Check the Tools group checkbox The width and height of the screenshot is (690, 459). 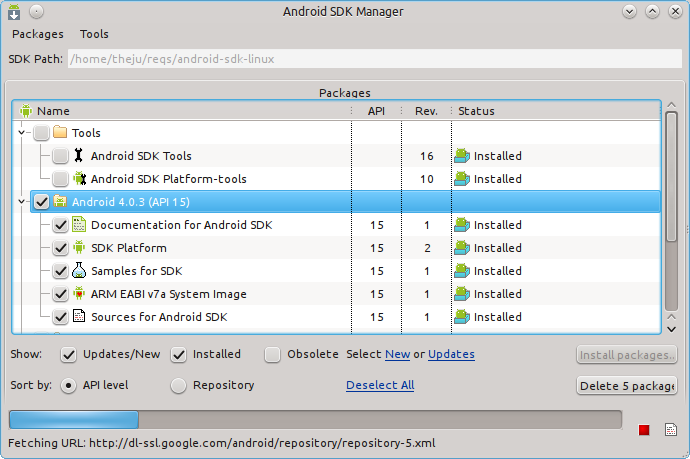point(41,132)
